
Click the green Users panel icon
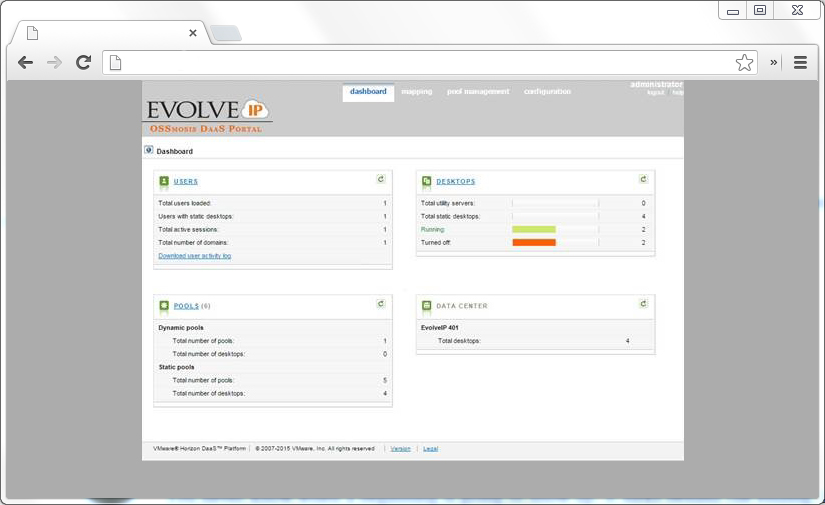tap(164, 181)
